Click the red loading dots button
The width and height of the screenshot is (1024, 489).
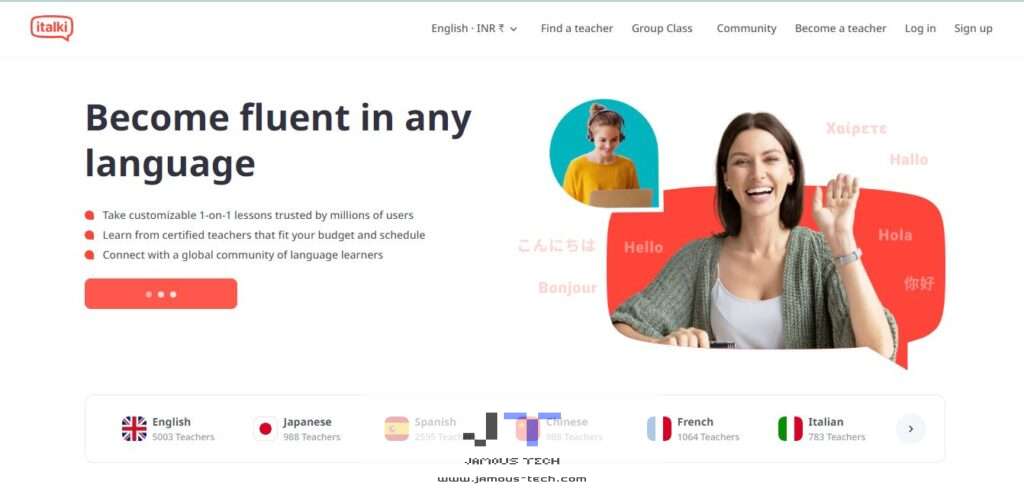tap(161, 294)
